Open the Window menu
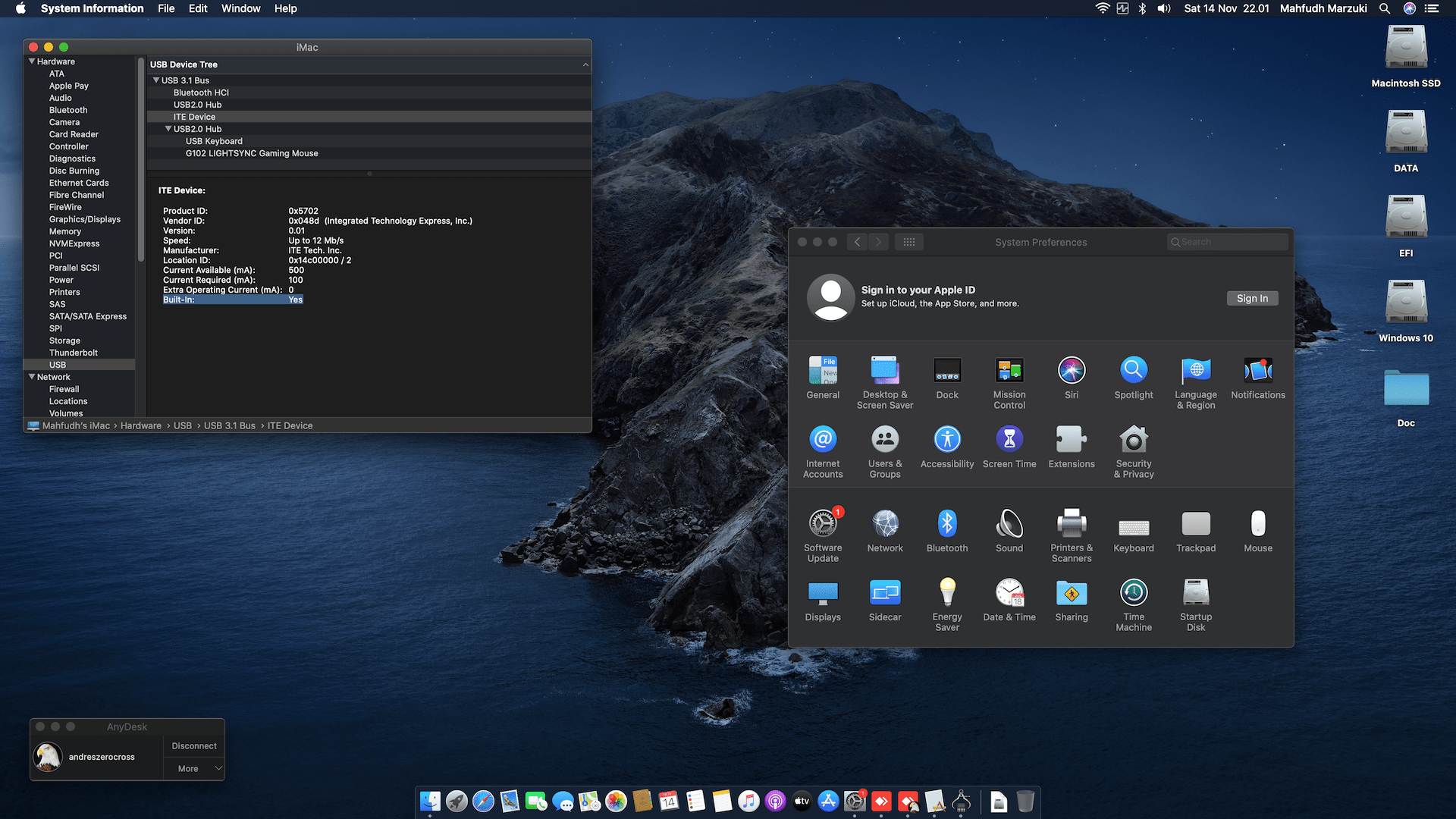 click(240, 8)
